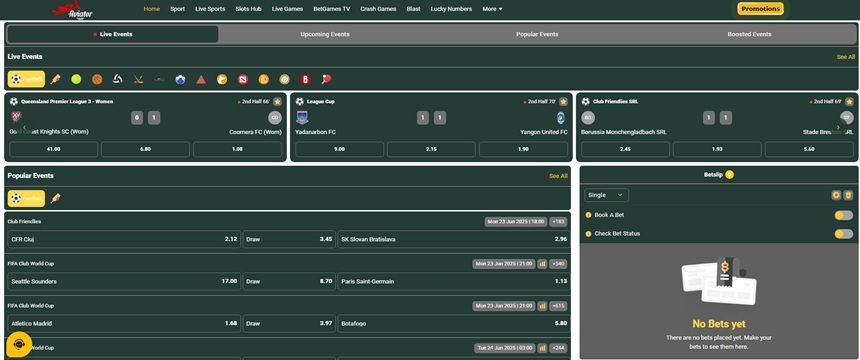860x360 pixels.
Task: Select the cricket bat icon in Live Events
Action: click(x=55, y=79)
